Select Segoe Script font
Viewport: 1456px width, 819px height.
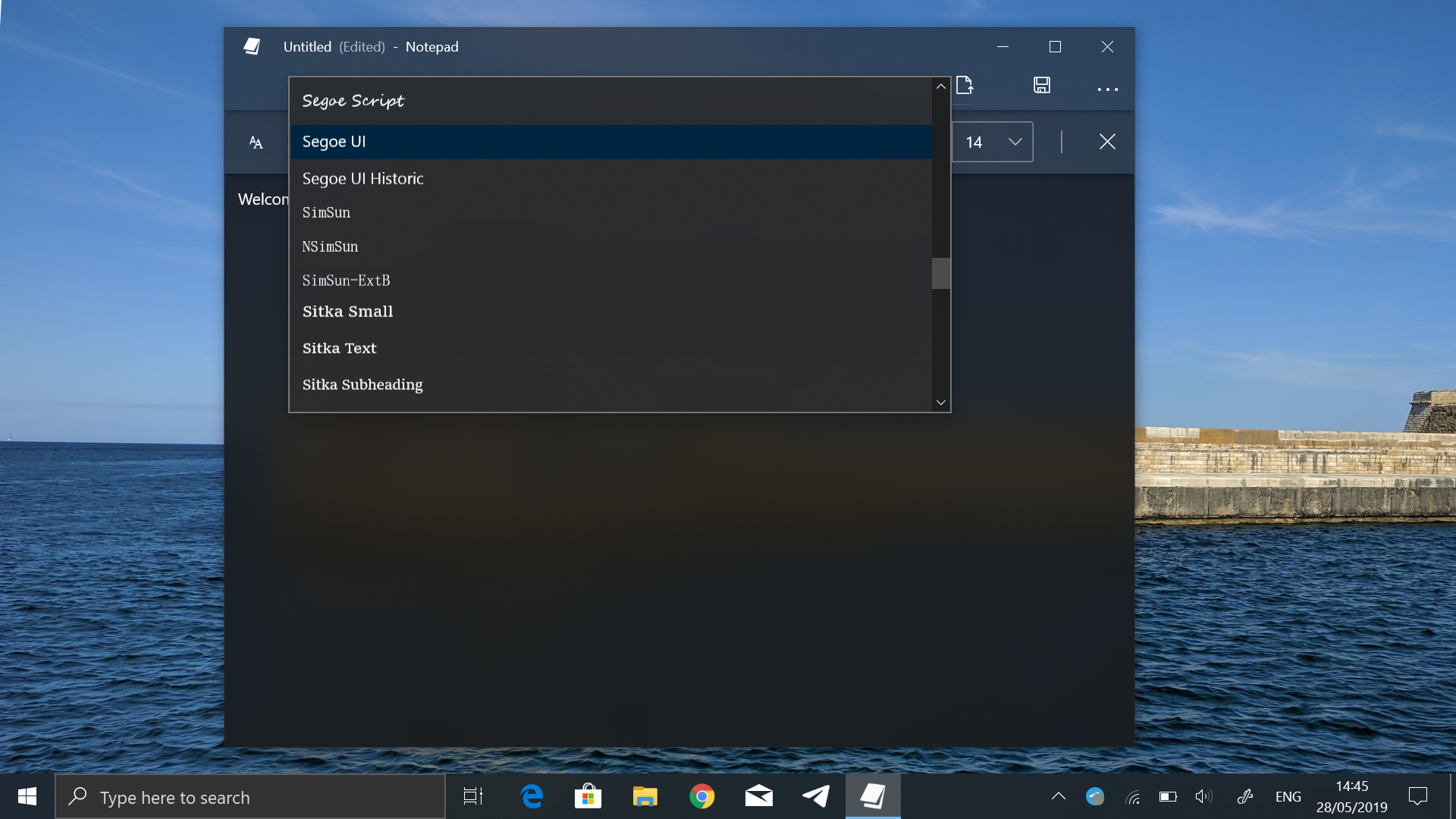(x=353, y=101)
